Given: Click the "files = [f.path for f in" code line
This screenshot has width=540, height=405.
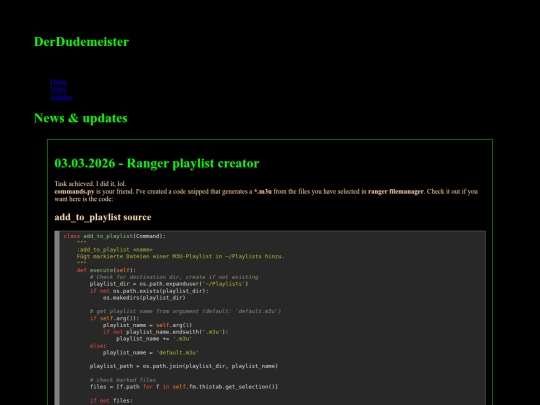Looking at the screenshot, I should point(184,387).
